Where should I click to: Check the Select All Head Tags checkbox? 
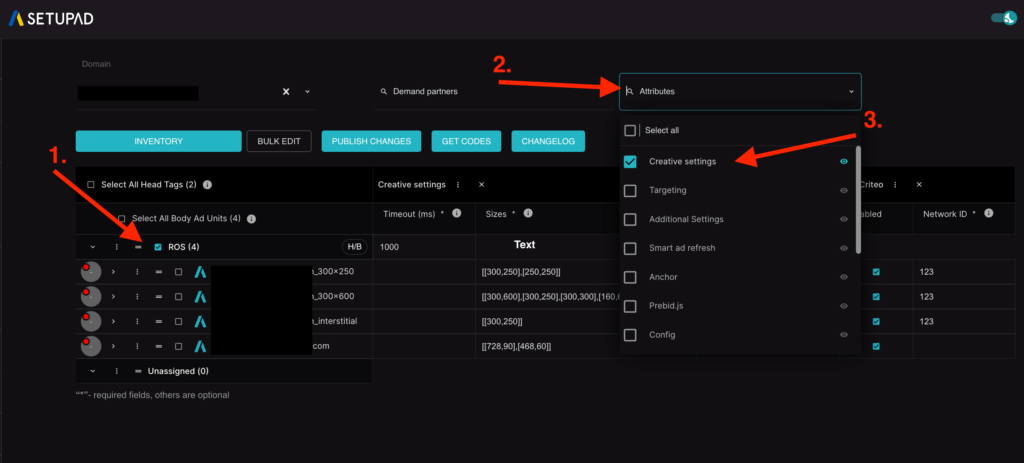(91, 184)
